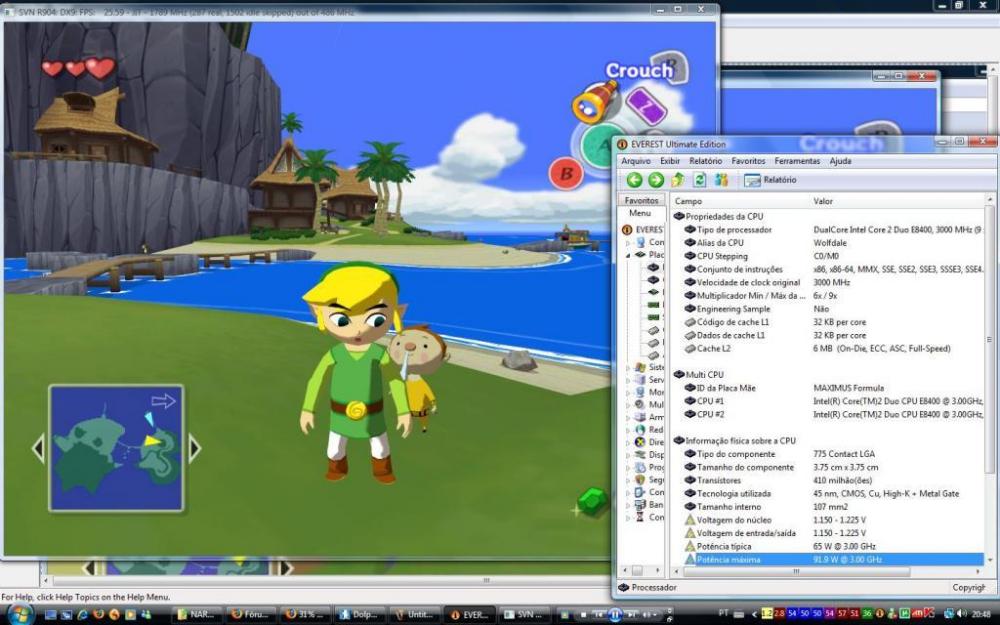This screenshot has height=625, width=1000.
Task: Switch to the Favoritos tab
Action: coord(641,201)
